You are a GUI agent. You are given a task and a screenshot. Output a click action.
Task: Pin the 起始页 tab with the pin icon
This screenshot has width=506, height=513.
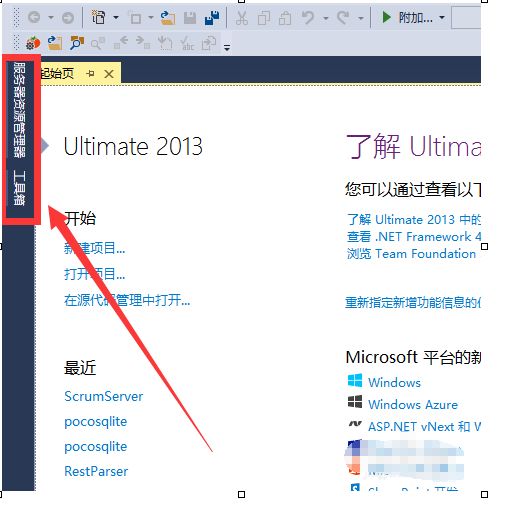coord(90,73)
